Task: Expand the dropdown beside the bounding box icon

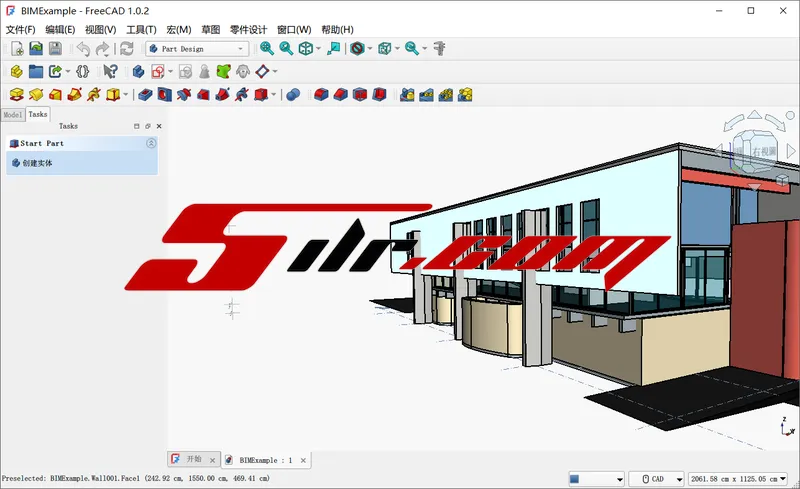Action: pos(397,48)
